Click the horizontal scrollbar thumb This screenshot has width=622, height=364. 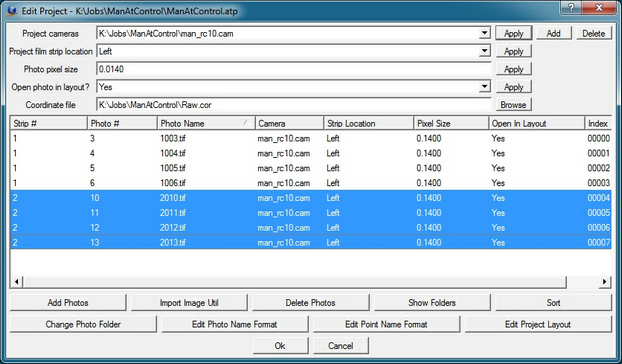(295, 282)
